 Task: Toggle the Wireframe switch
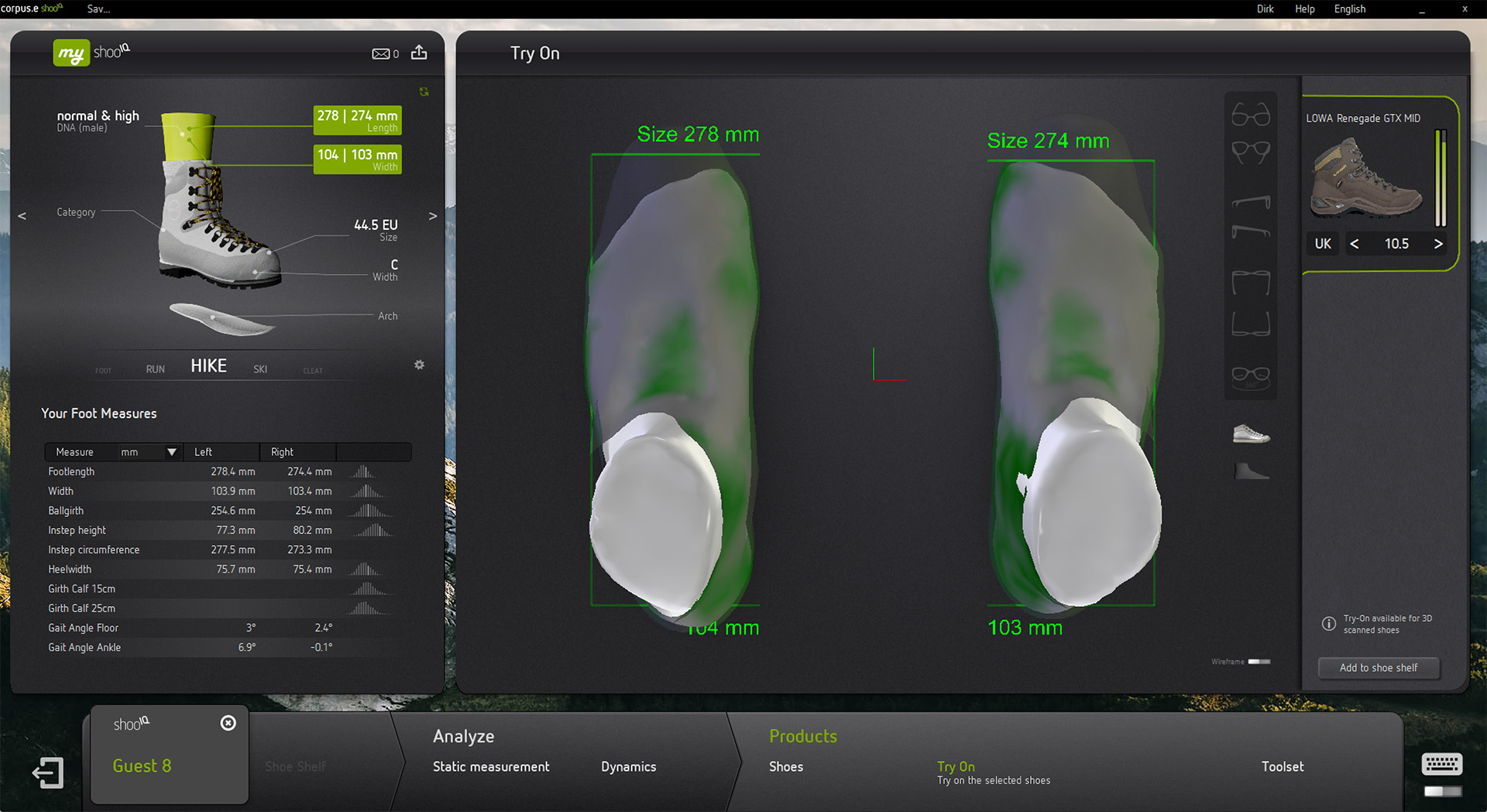[x=1259, y=662]
